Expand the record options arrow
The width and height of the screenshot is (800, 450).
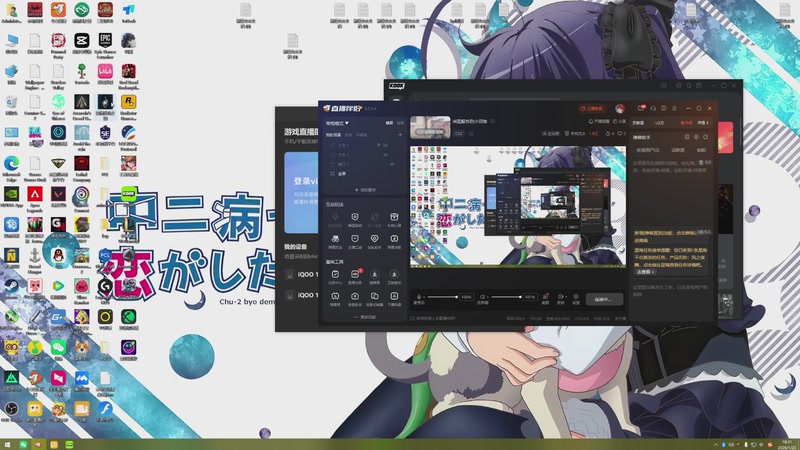(564, 296)
